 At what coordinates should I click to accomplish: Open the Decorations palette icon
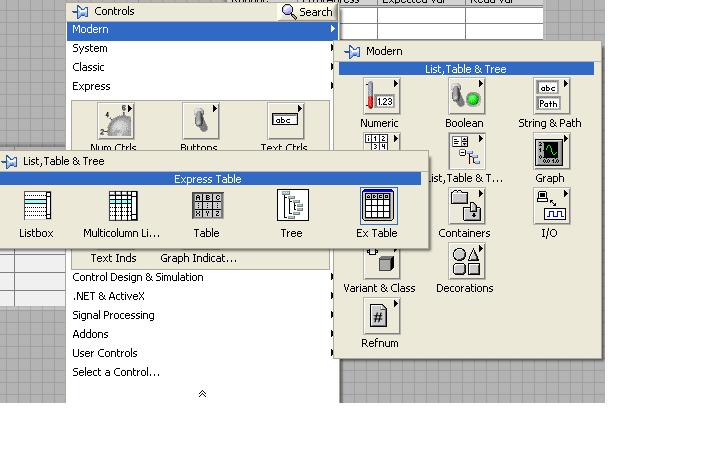pyautogui.click(x=467, y=261)
